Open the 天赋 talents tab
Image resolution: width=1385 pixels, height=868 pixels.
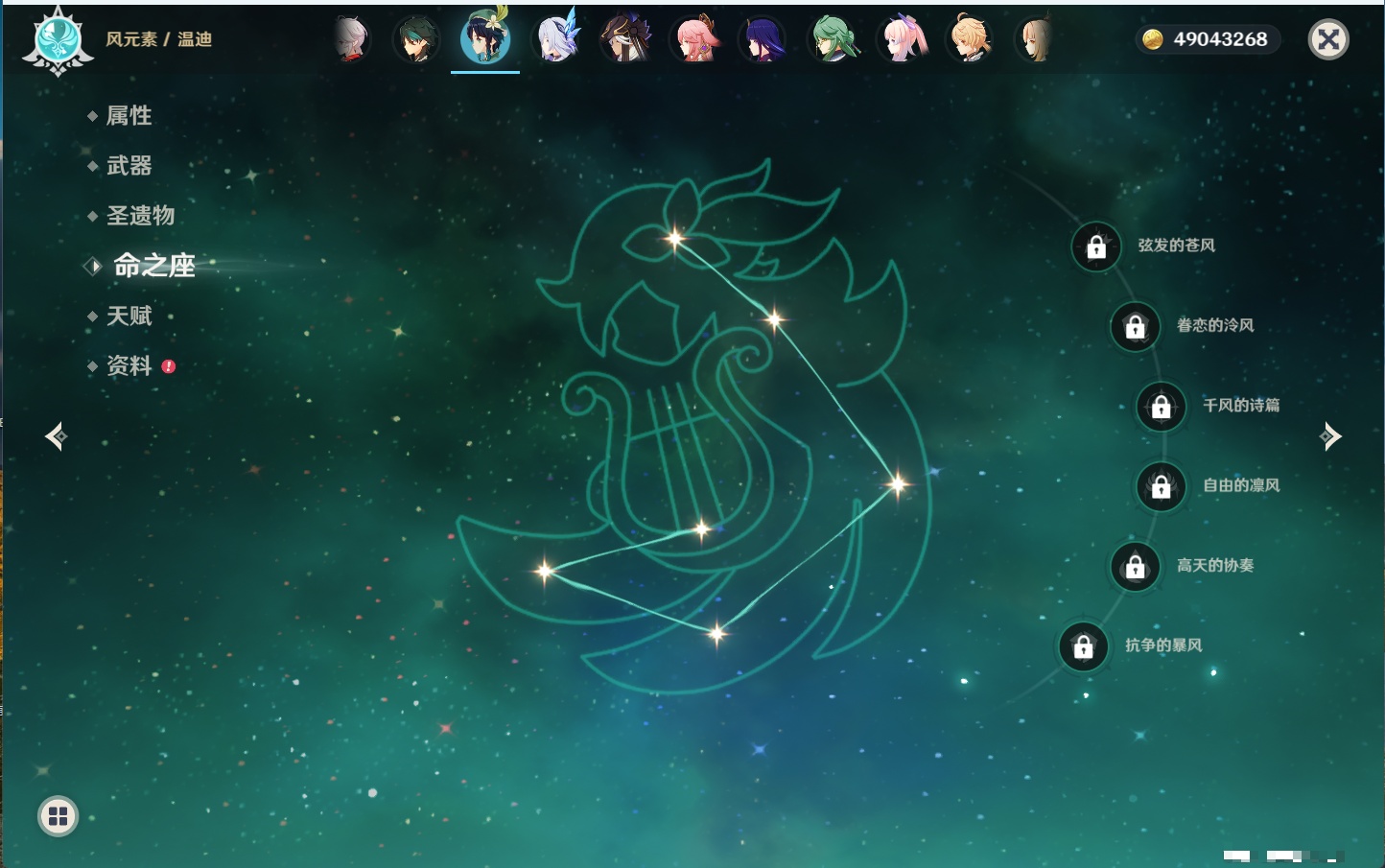click(129, 317)
